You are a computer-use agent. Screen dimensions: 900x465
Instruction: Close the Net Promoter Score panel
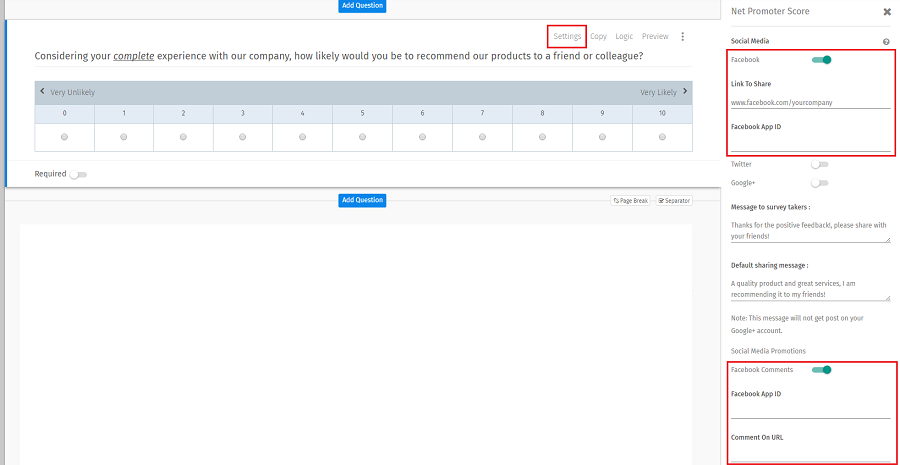886,12
